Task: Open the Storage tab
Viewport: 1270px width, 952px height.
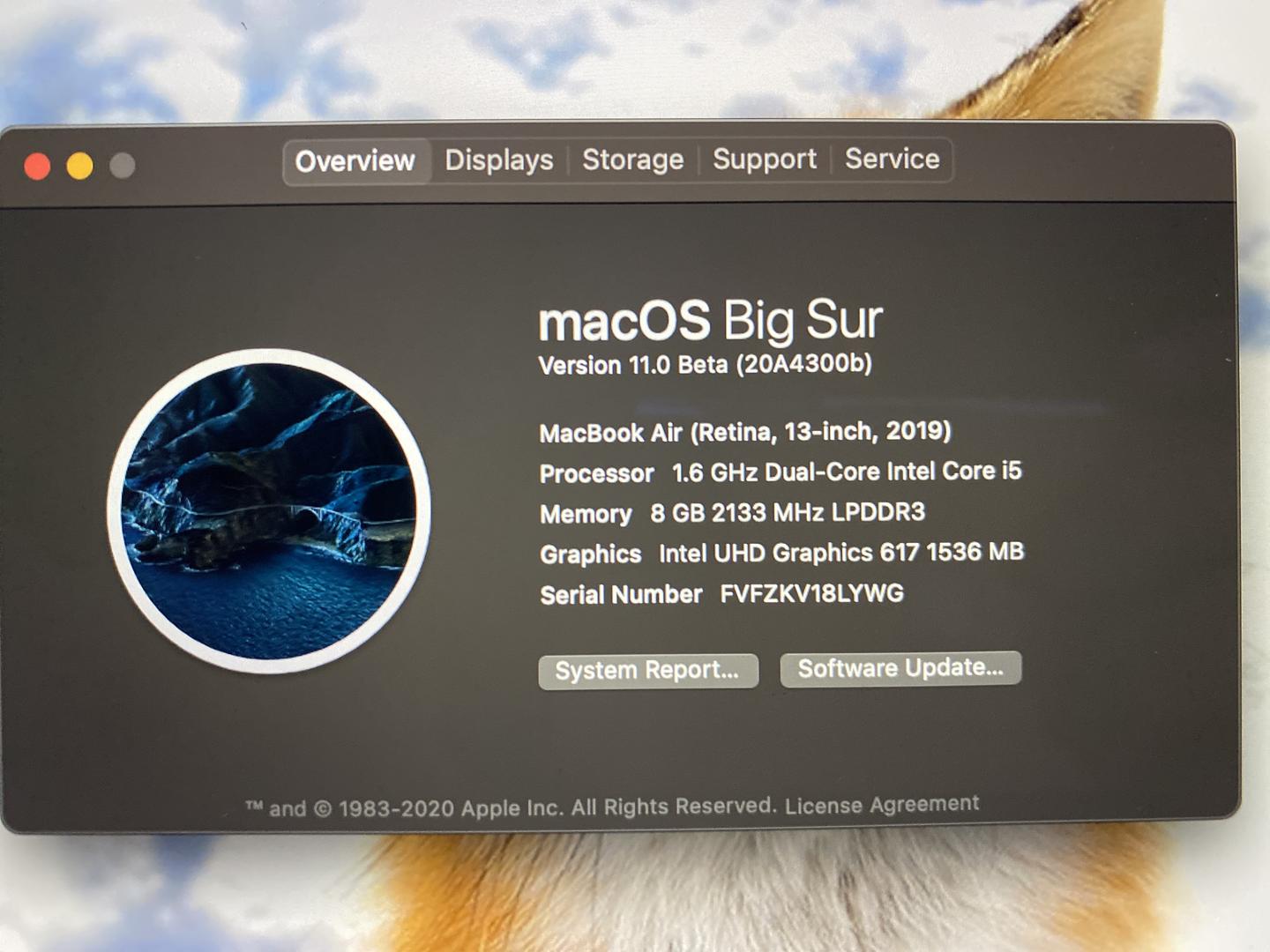Action: click(632, 160)
